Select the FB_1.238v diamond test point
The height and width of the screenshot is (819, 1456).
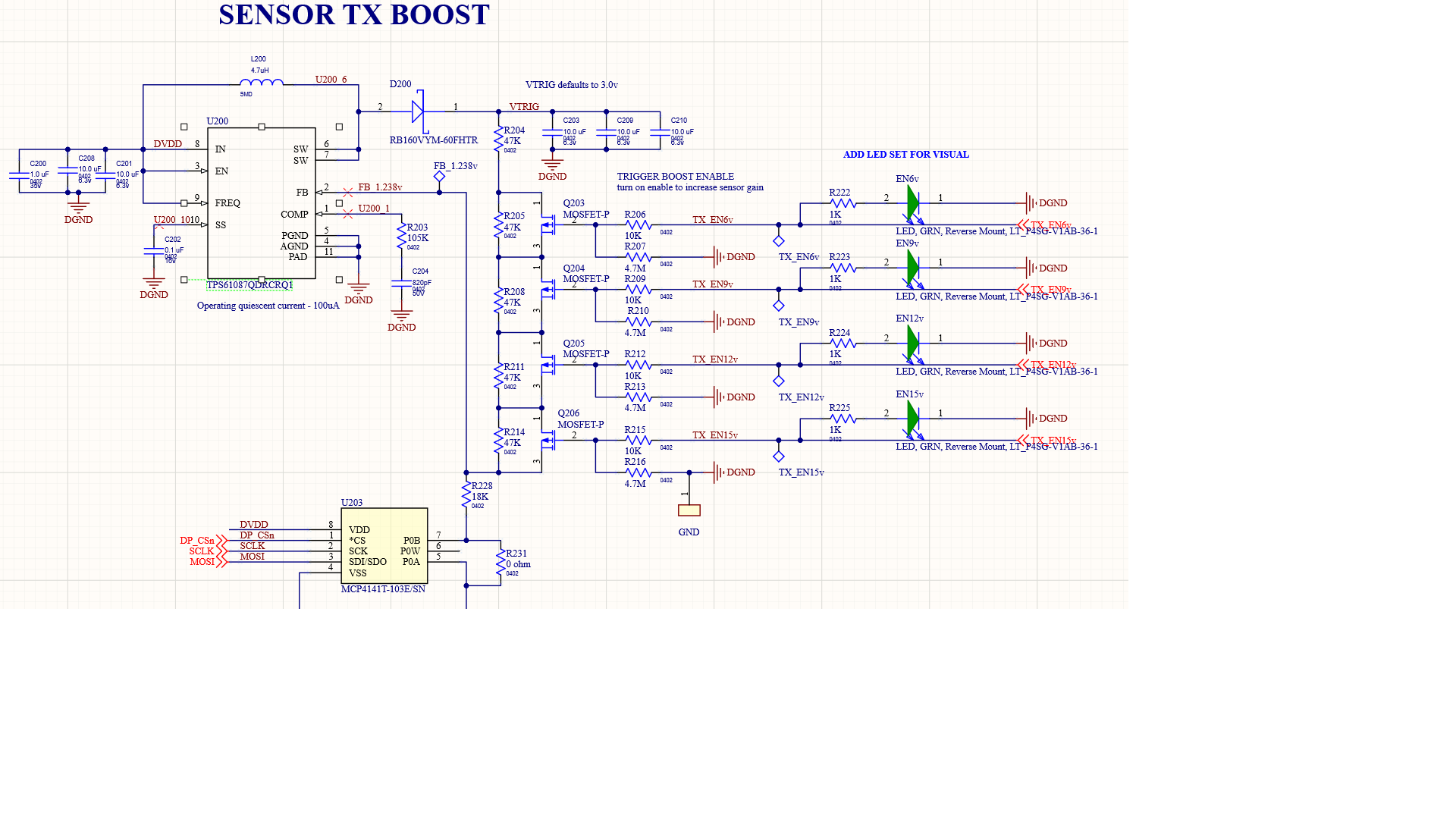(439, 177)
